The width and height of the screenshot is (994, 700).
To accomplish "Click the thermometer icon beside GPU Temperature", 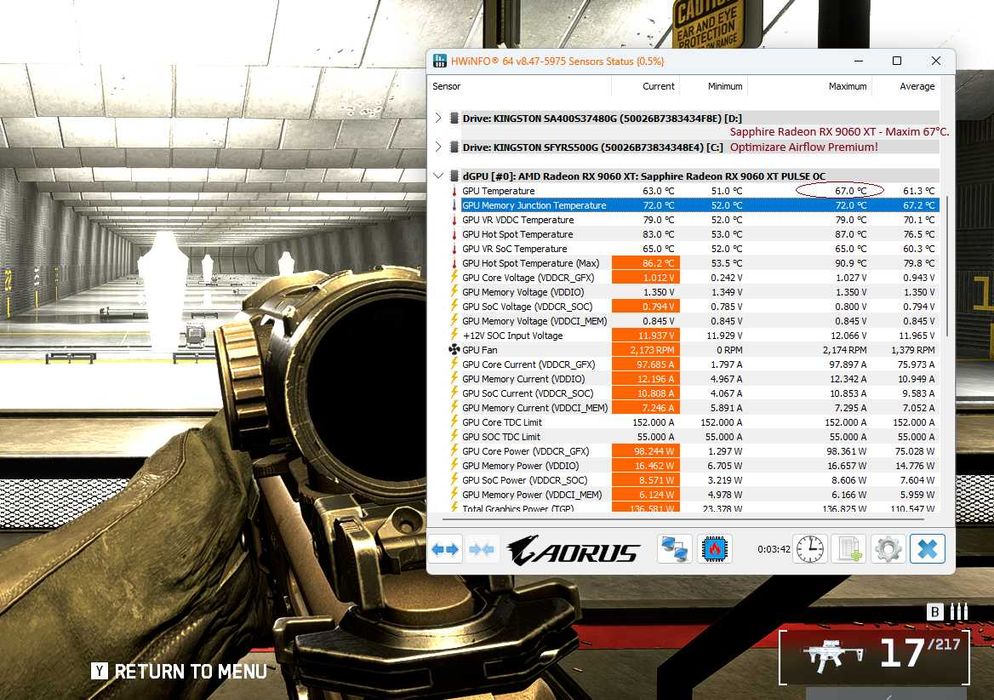I will (454, 191).
